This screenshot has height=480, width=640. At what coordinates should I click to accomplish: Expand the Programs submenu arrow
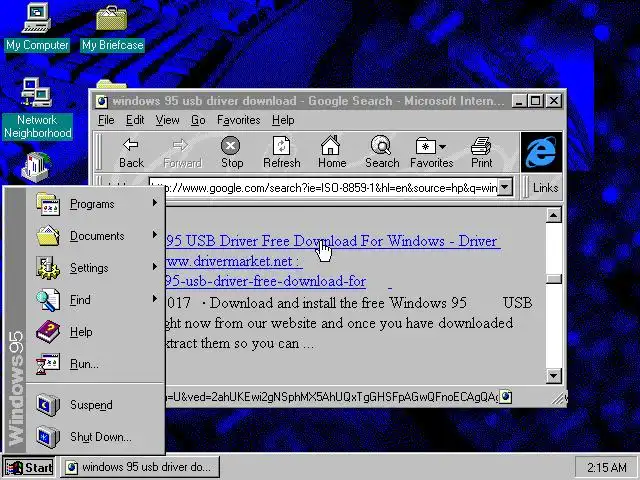155,202
